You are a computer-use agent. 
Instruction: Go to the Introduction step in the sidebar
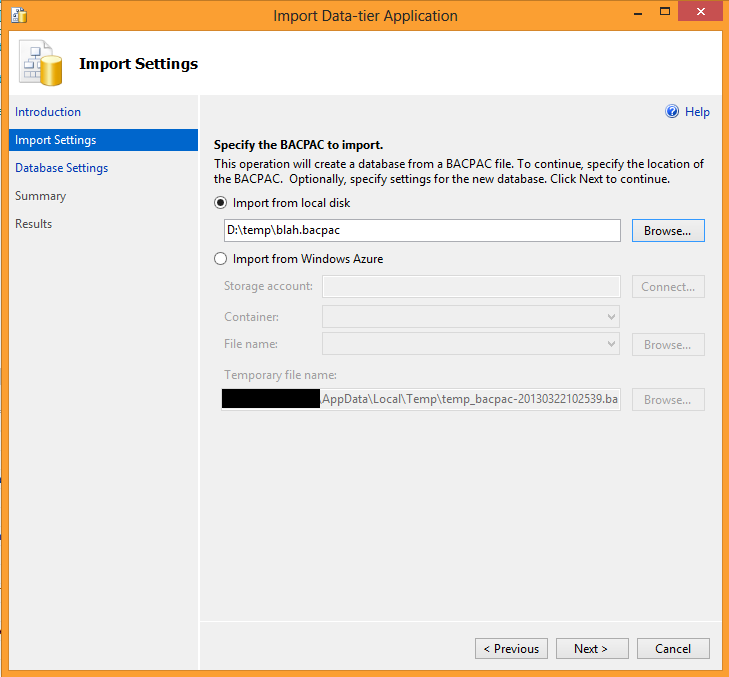click(48, 112)
